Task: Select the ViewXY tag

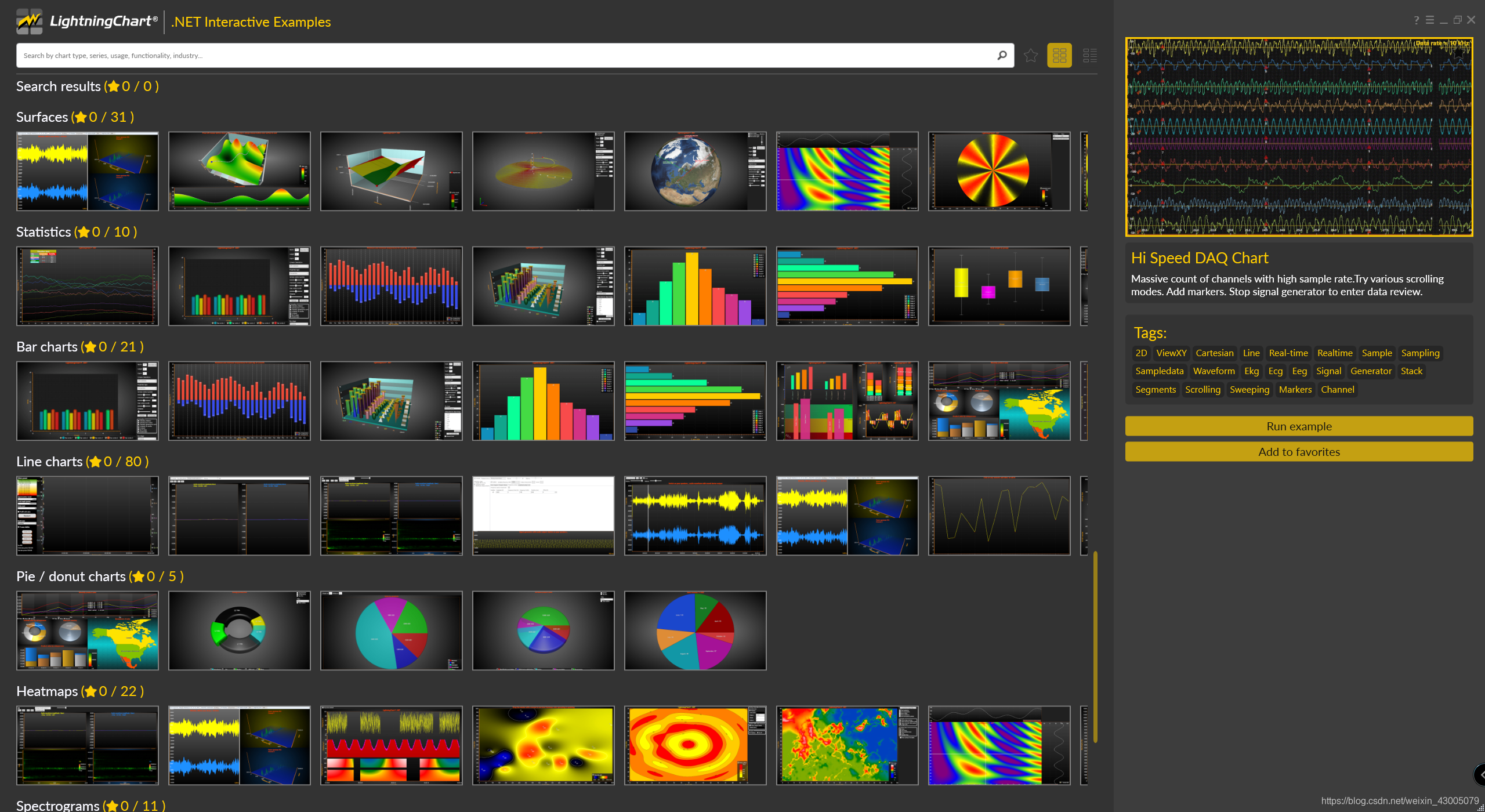Action: [x=1171, y=353]
